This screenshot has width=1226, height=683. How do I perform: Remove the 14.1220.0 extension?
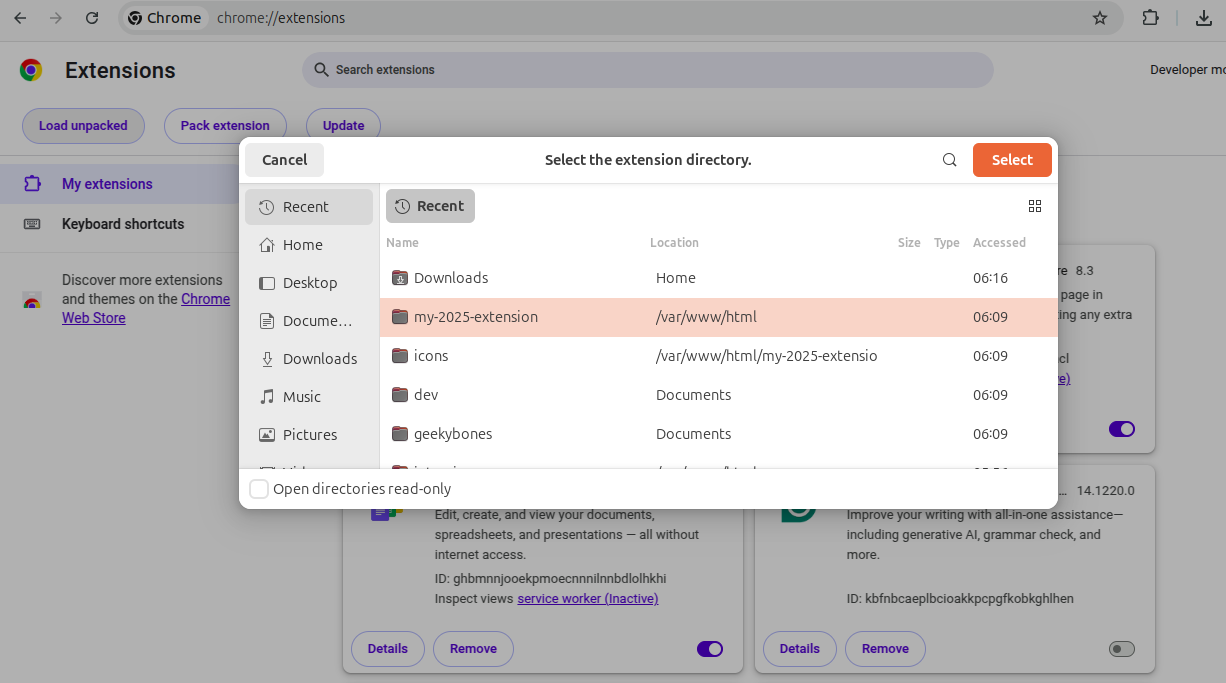[885, 649]
